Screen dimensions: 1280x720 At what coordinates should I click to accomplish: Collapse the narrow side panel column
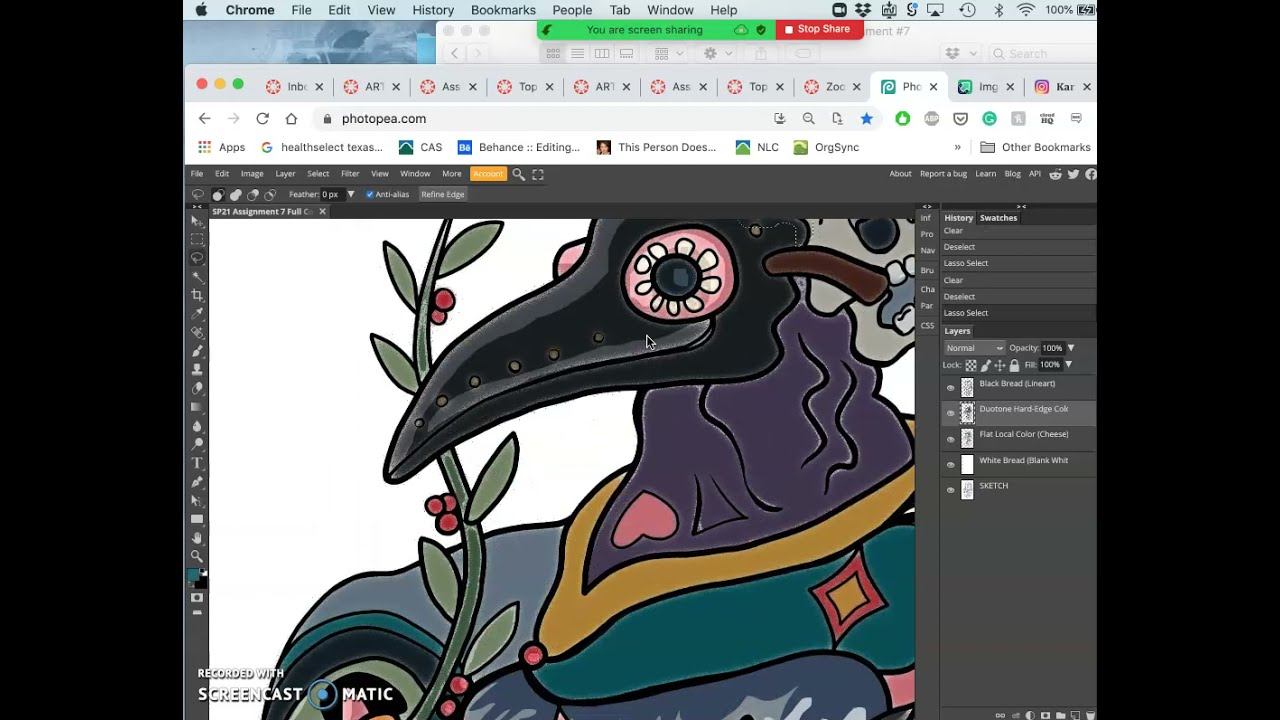(x=927, y=207)
